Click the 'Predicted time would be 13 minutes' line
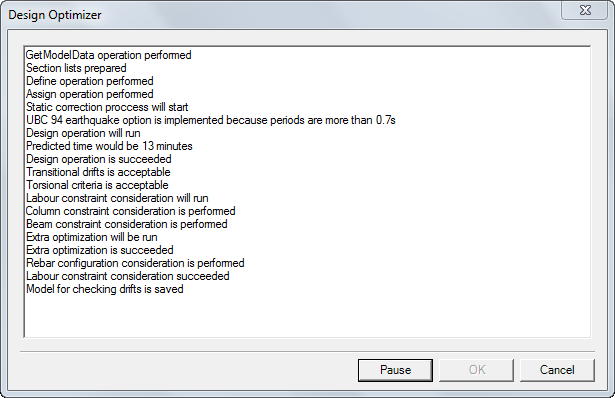 point(109,145)
